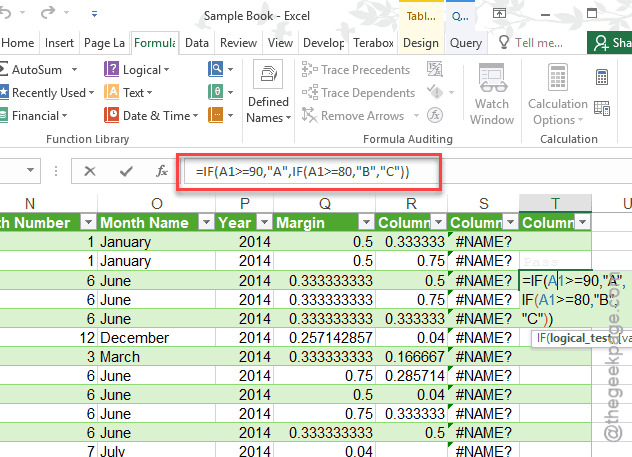
Task: Click the Calculate Now calculator icon
Action: pyautogui.click(x=603, y=77)
